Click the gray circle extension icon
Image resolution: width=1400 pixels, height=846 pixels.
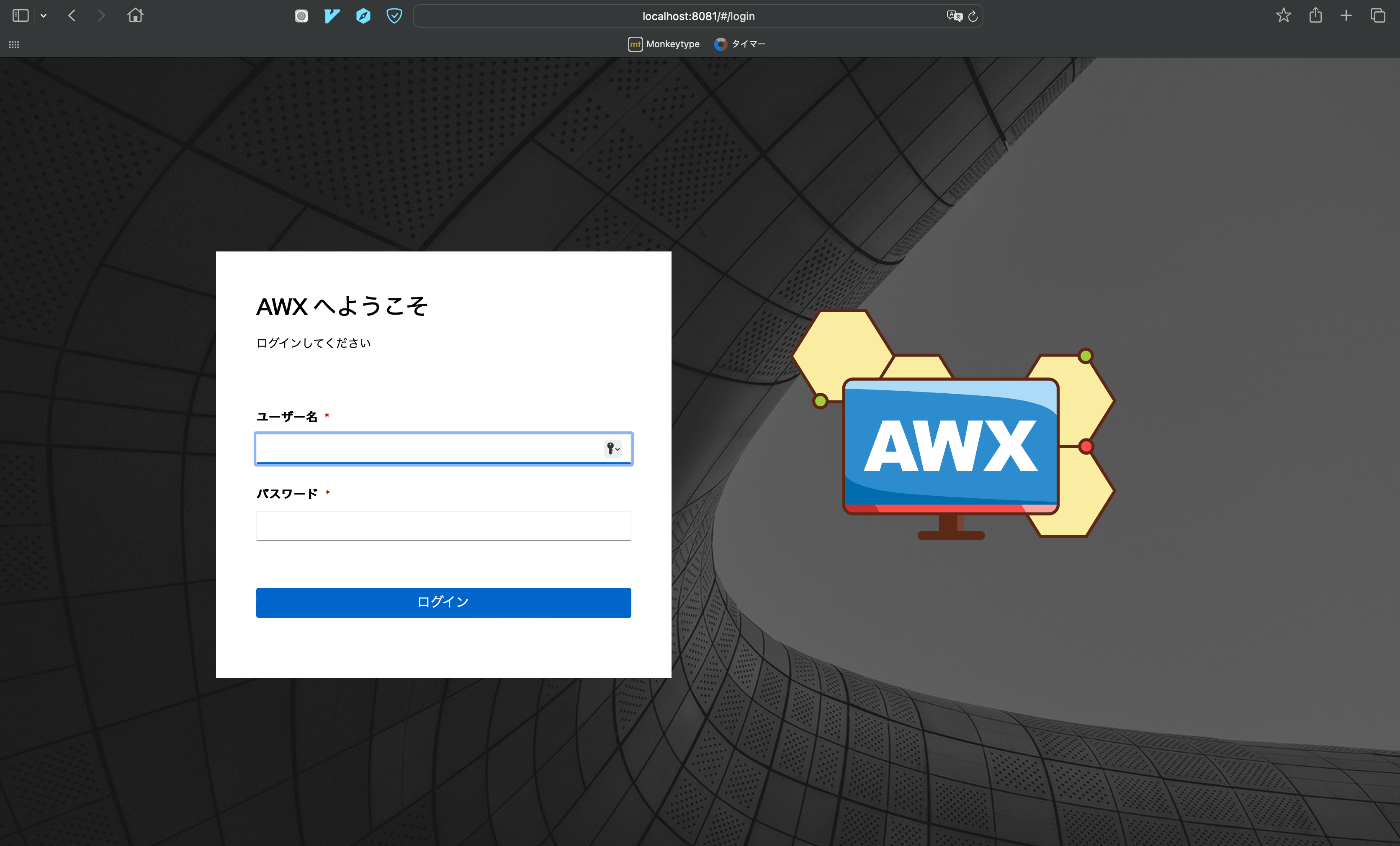(301, 16)
